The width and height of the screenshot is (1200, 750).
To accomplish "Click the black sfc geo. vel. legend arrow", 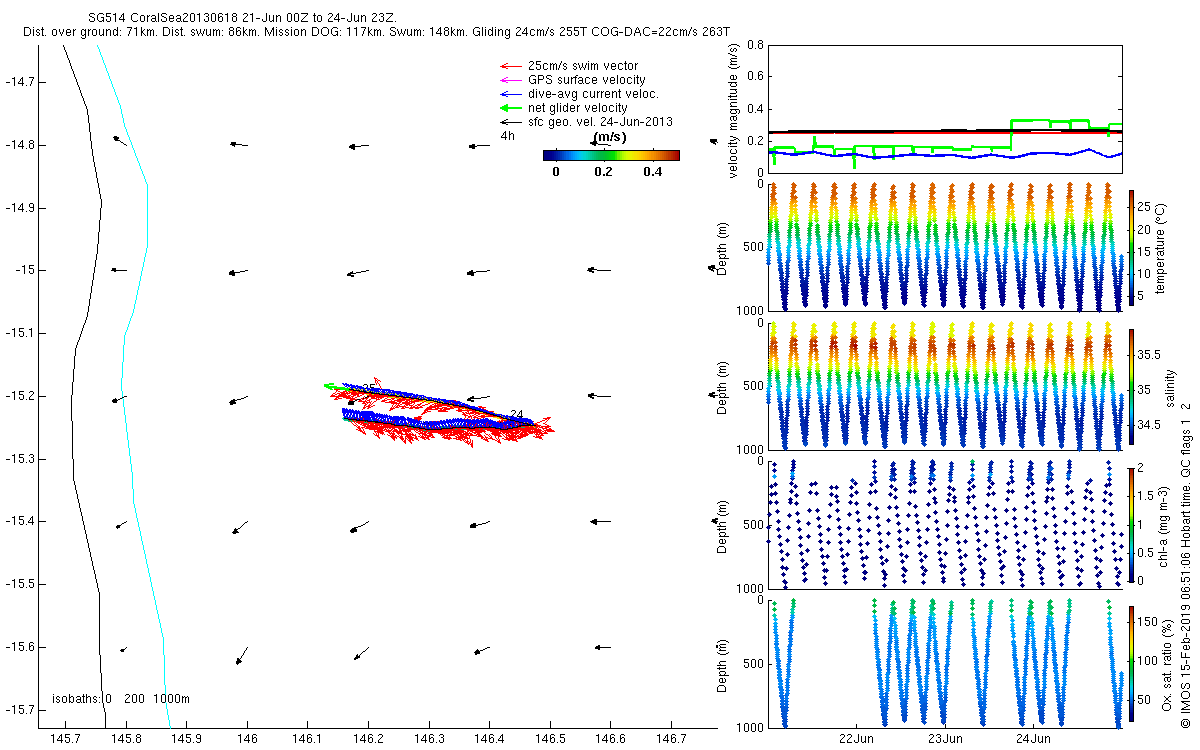I will coord(511,122).
